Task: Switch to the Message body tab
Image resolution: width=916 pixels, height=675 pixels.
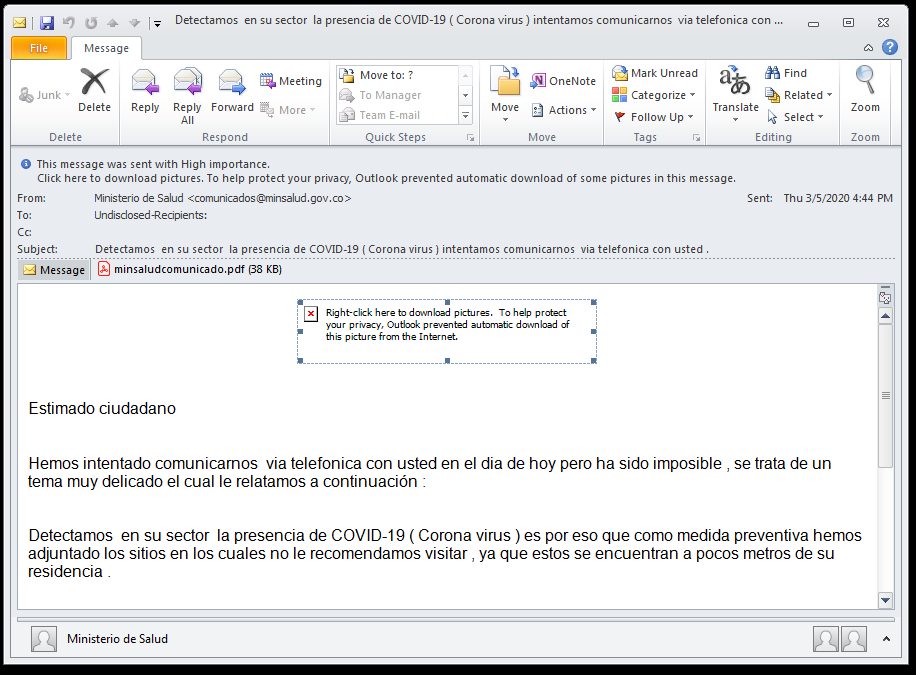Action: 54,270
